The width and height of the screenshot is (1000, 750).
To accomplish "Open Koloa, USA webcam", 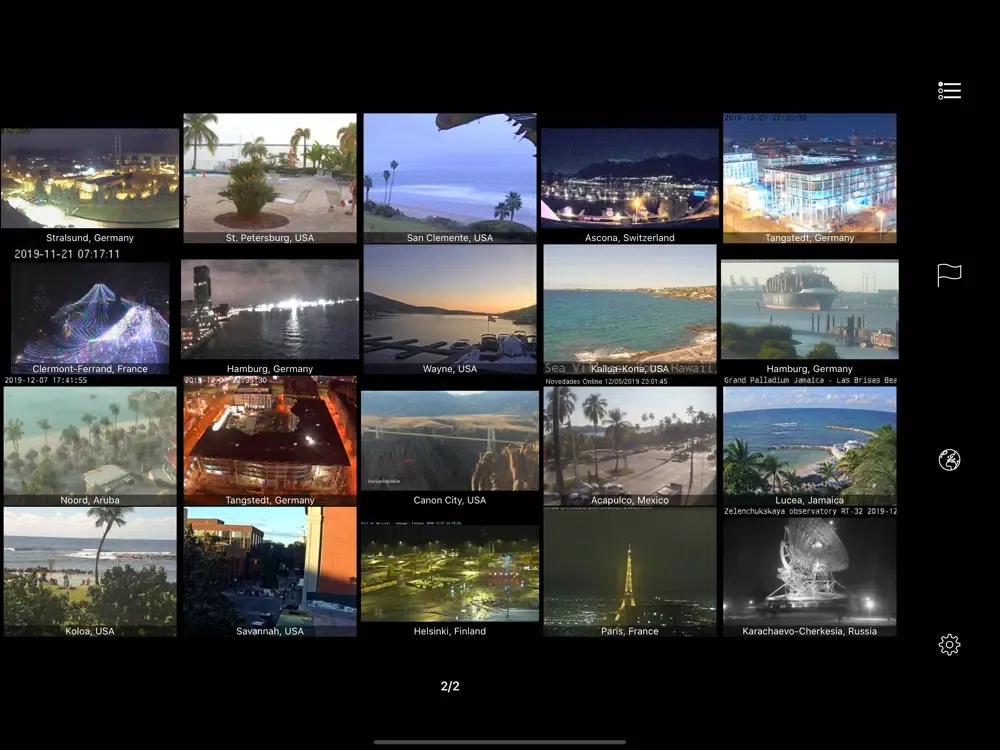I will (x=90, y=572).
